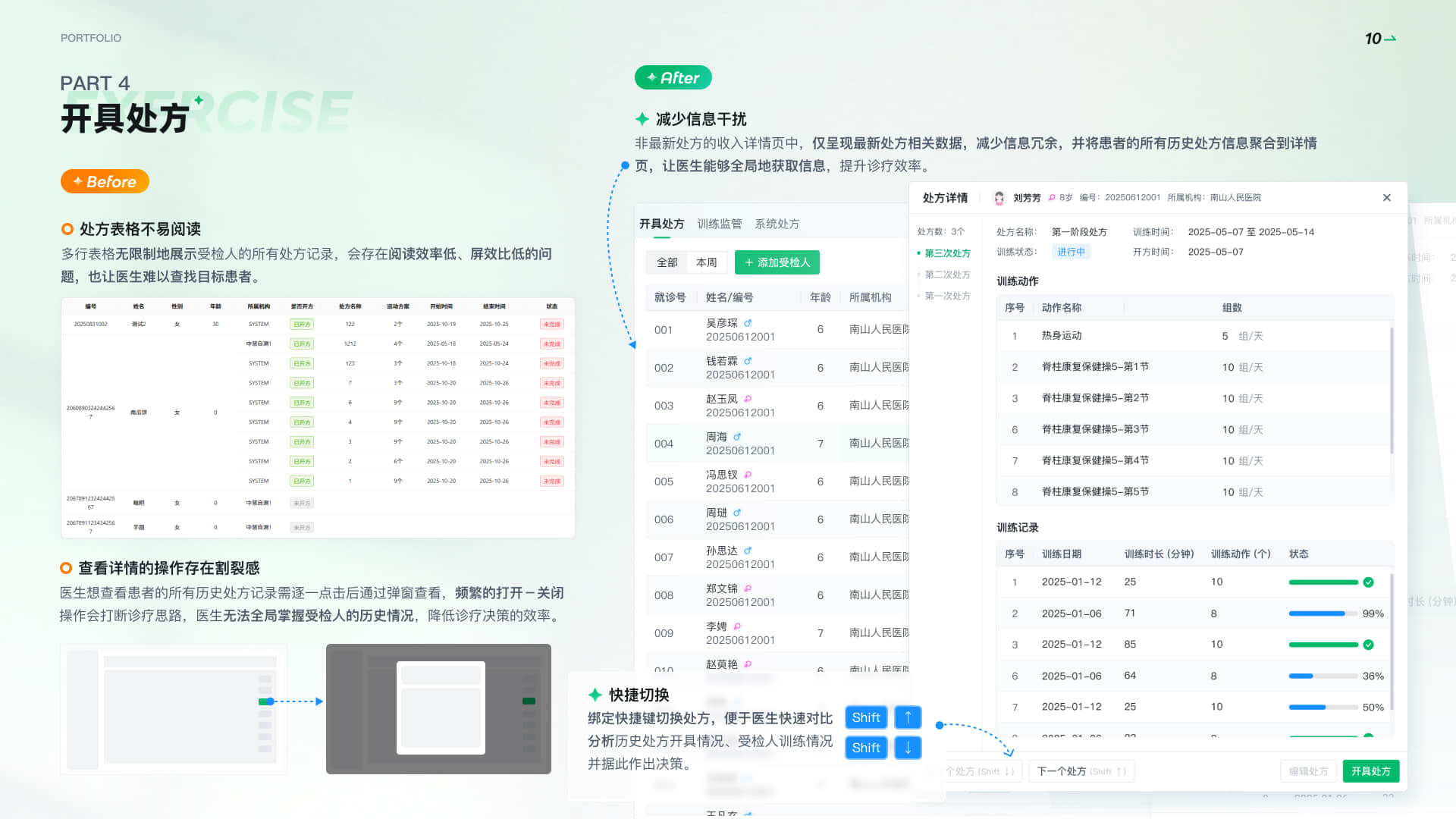This screenshot has width=1456, height=819.
Task: Close the 处方详情 dialog
Action: (1386, 198)
